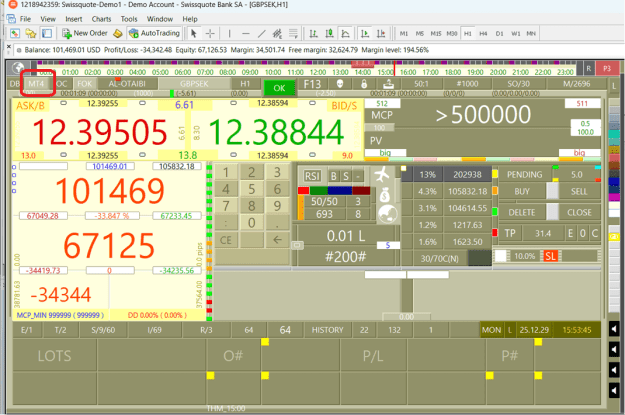The height and width of the screenshot is (415, 625).
Task: Click the blue swatch in RSI color bar
Action: coord(340,191)
